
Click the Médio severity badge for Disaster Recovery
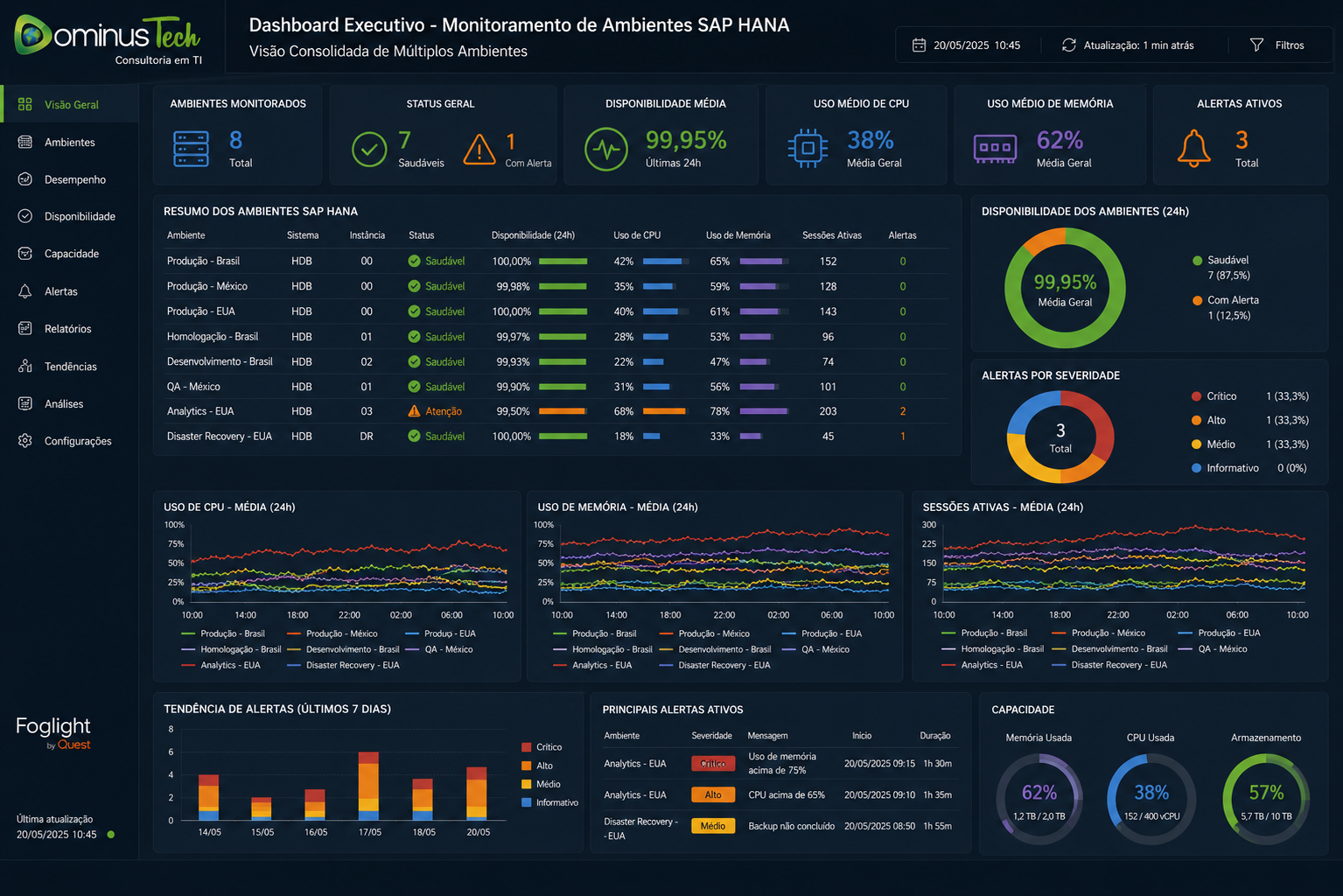[x=713, y=826]
